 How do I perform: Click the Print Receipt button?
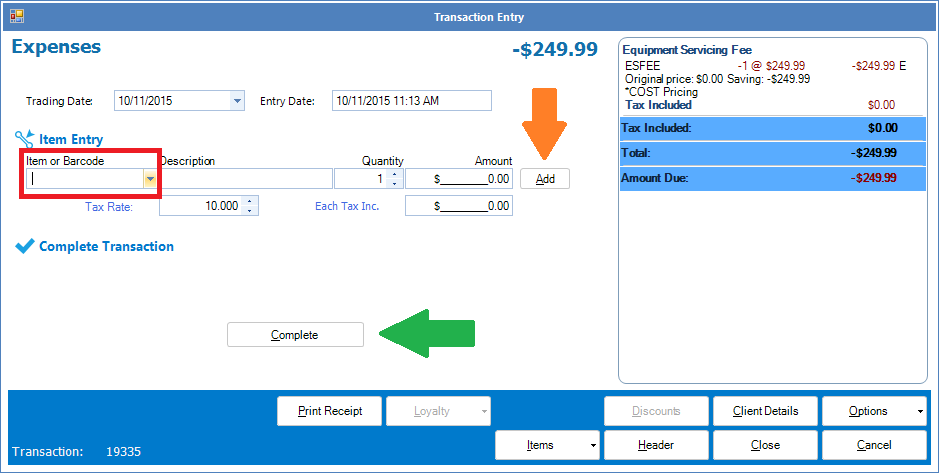coord(328,411)
